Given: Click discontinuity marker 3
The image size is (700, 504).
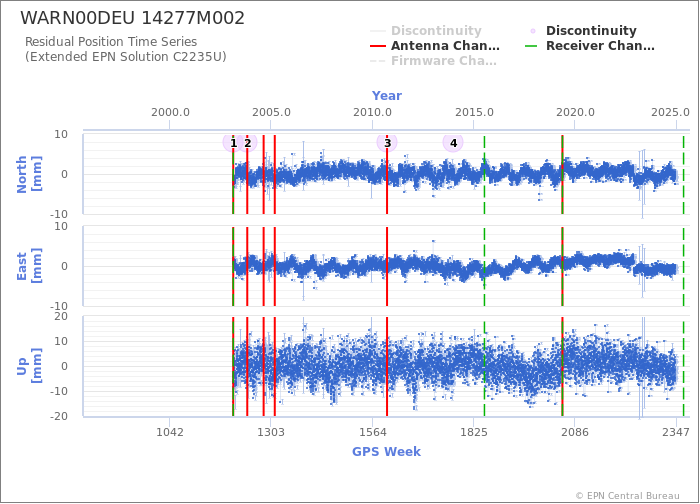Looking at the screenshot, I should (387, 143).
